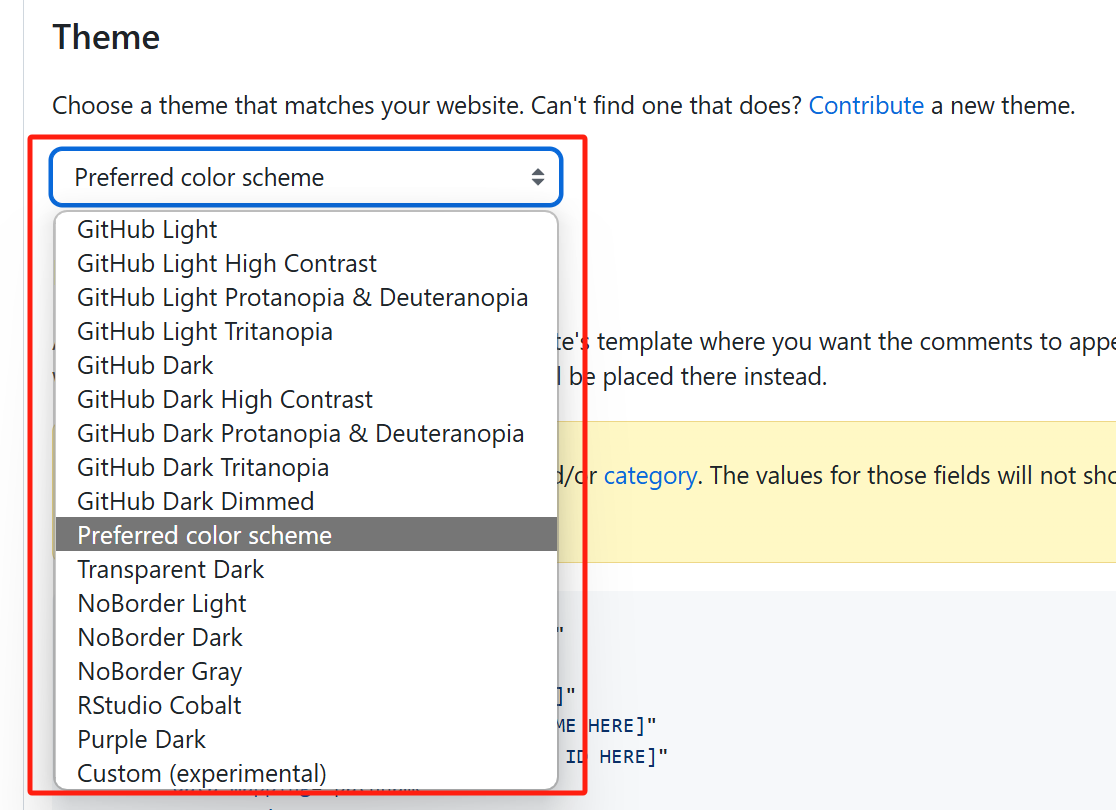The height and width of the screenshot is (810, 1116).
Task: Select the GitHub Light theme option
Action: (148, 230)
